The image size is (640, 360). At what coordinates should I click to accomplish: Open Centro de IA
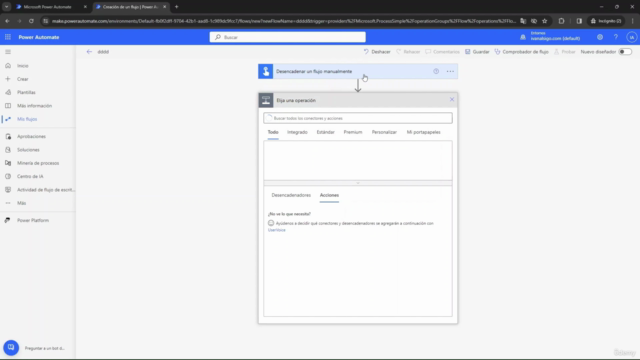tap(30, 176)
